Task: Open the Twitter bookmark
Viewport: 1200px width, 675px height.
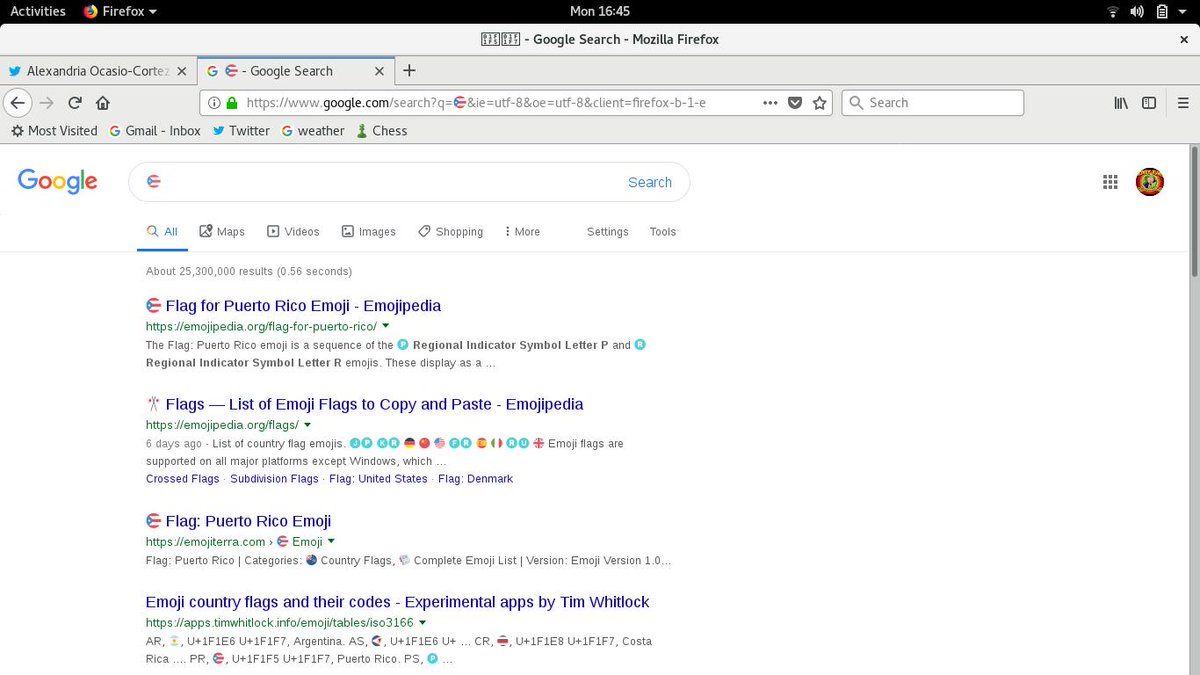Action: tap(241, 131)
